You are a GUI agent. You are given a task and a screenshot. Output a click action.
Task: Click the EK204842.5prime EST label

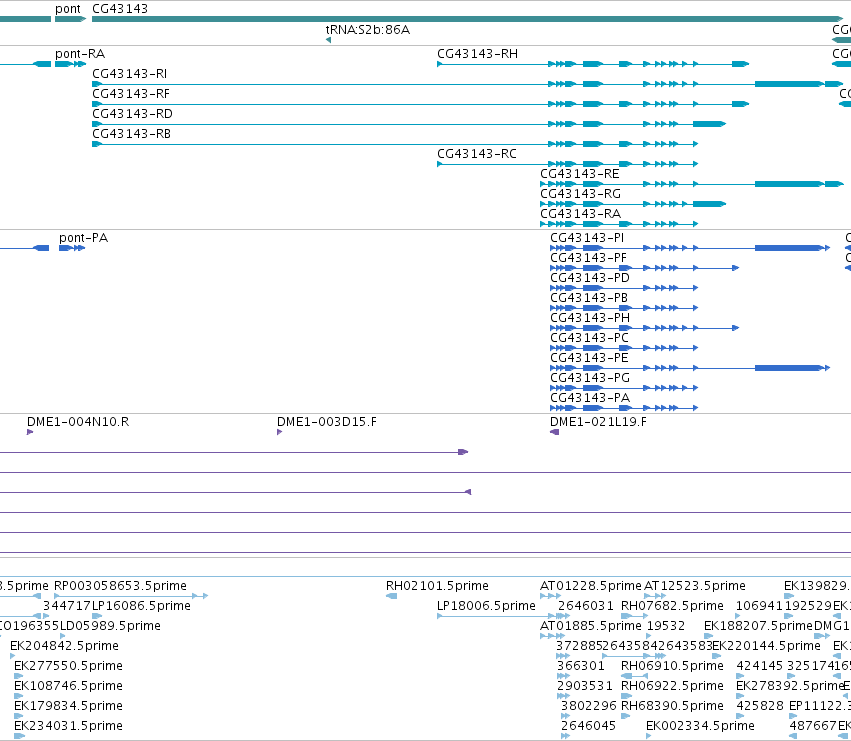point(65,646)
